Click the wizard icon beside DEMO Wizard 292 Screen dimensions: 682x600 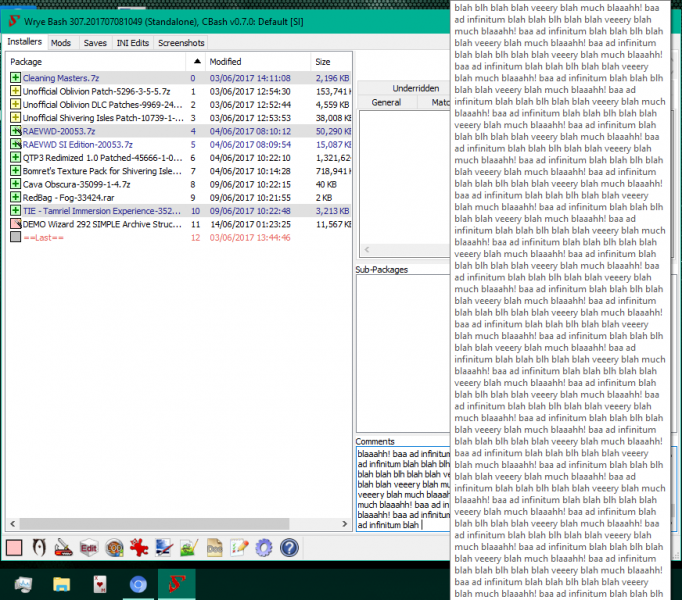pyautogui.click(x=16, y=224)
